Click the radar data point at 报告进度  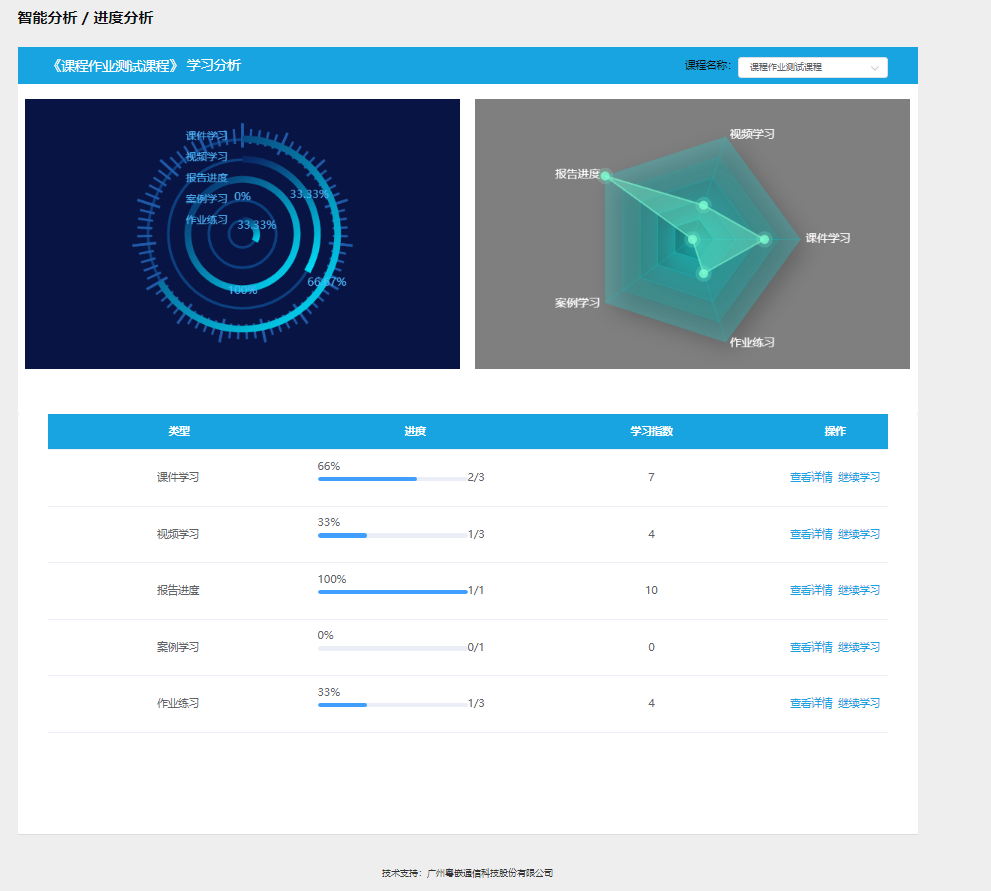coord(605,176)
